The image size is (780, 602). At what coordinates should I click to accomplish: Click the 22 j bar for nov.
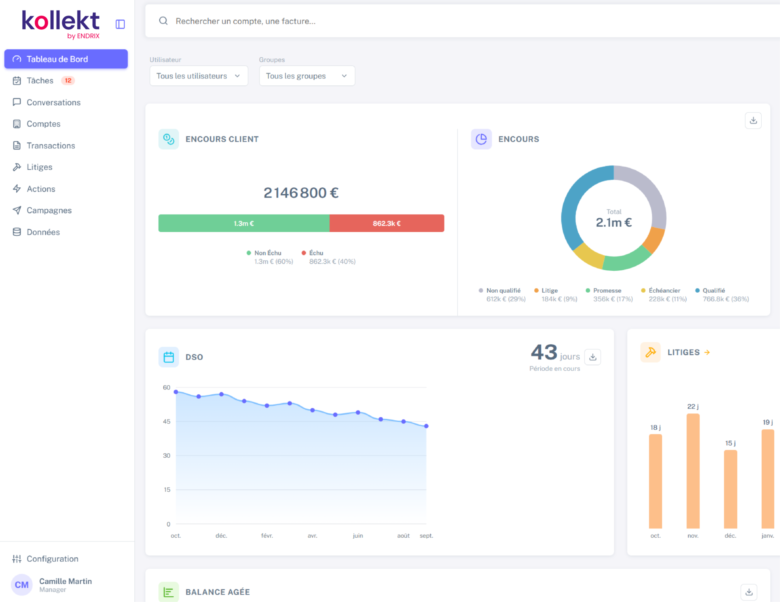(693, 471)
